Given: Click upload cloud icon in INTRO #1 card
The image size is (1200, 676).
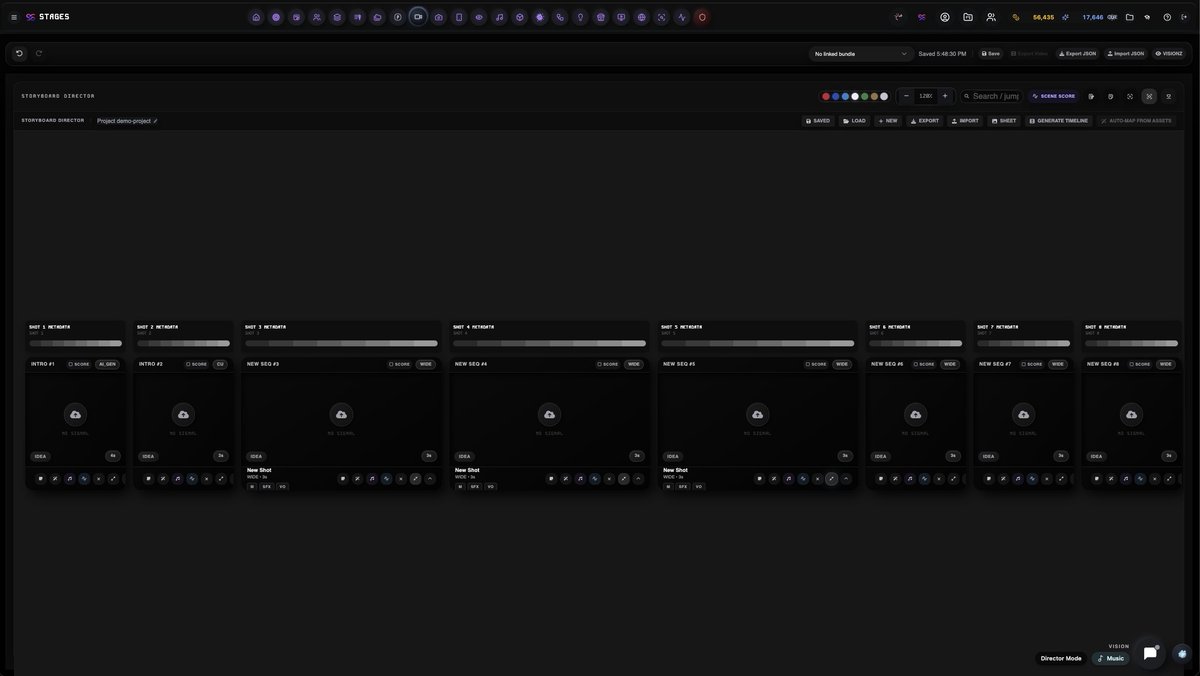Looking at the screenshot, I should coord(75,414).
